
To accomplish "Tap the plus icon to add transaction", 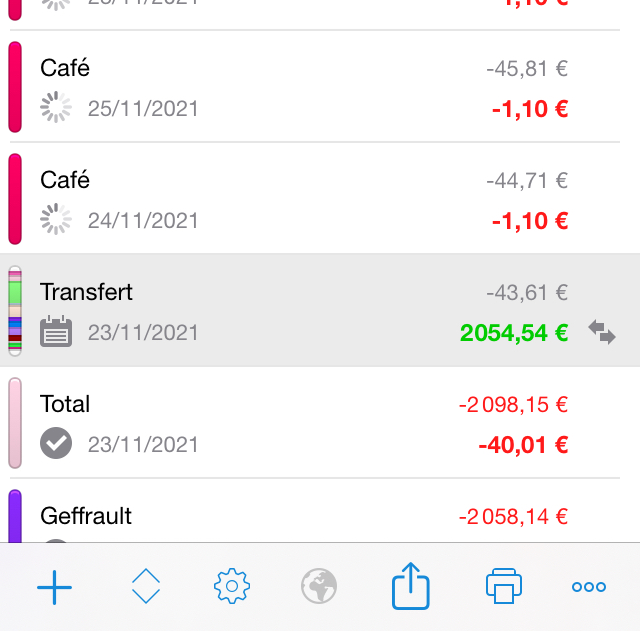I will click(x=54, y=587).
